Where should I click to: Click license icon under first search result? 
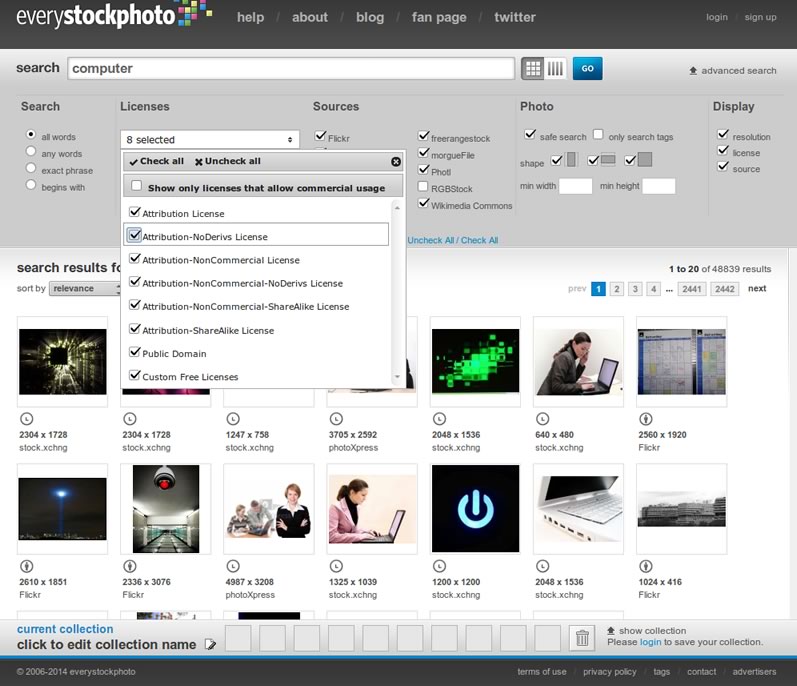[x=26, y=420]
